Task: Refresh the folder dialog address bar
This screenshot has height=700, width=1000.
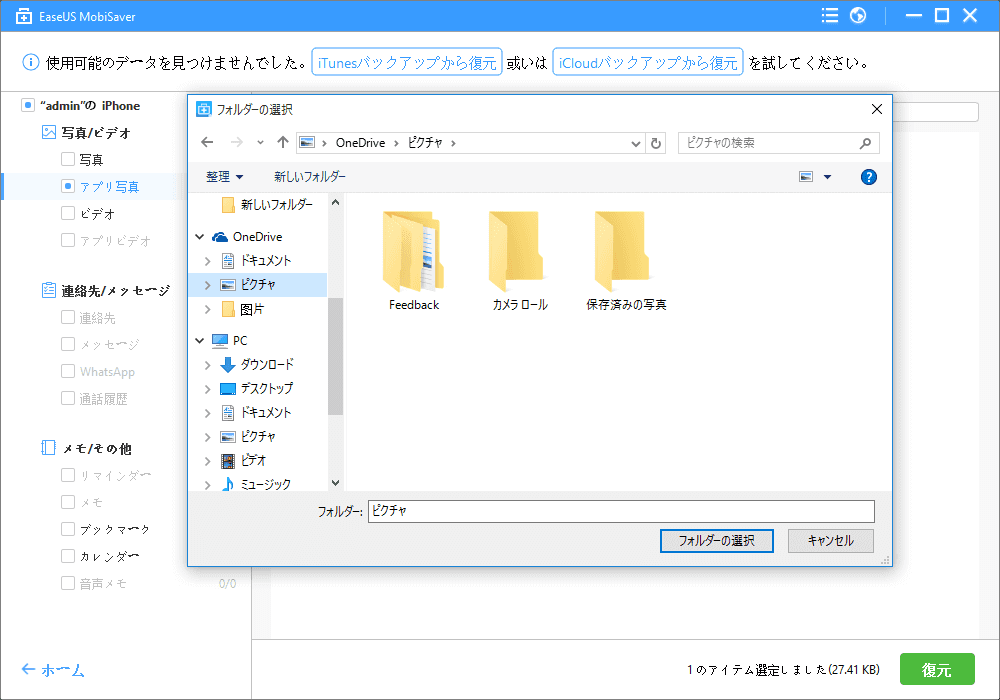Action: (656, 143)
